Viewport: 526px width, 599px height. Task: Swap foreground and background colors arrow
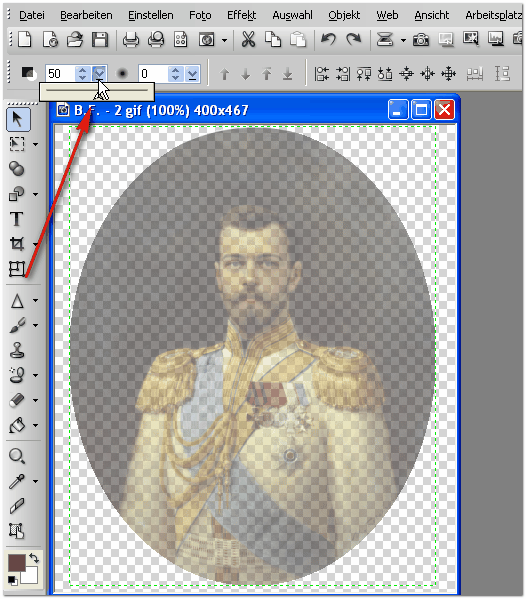click(x=34, y=558)
